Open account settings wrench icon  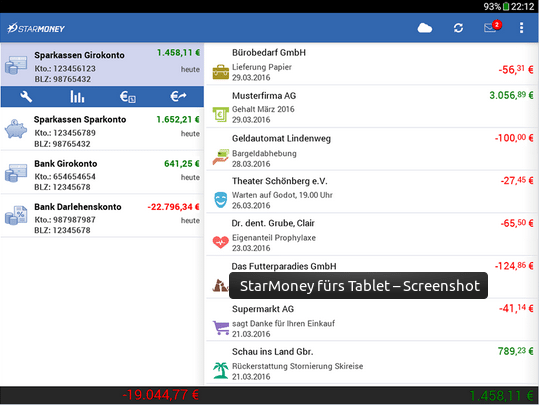[26, 97]
